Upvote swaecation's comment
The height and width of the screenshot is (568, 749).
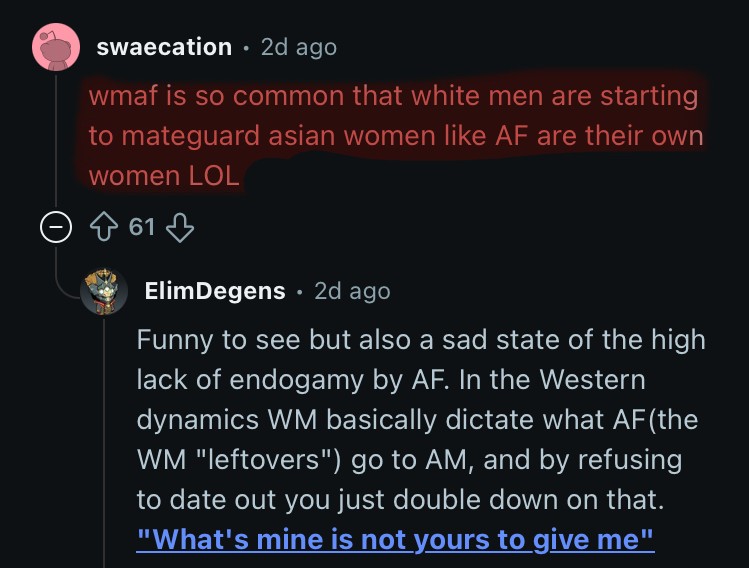[x=104, y=227]
